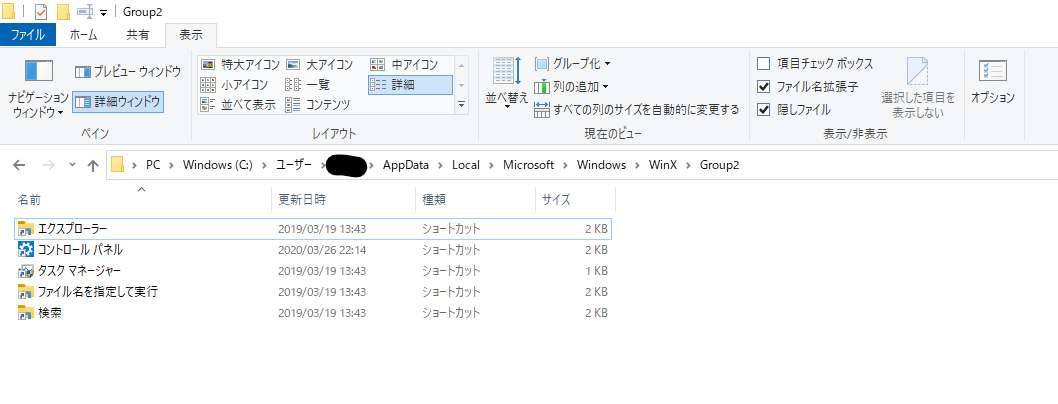This screenshot has height=404, width=1058.
Task: Open the Customize Quick Access Toolbar arrow
Action: tap(103, 12)
